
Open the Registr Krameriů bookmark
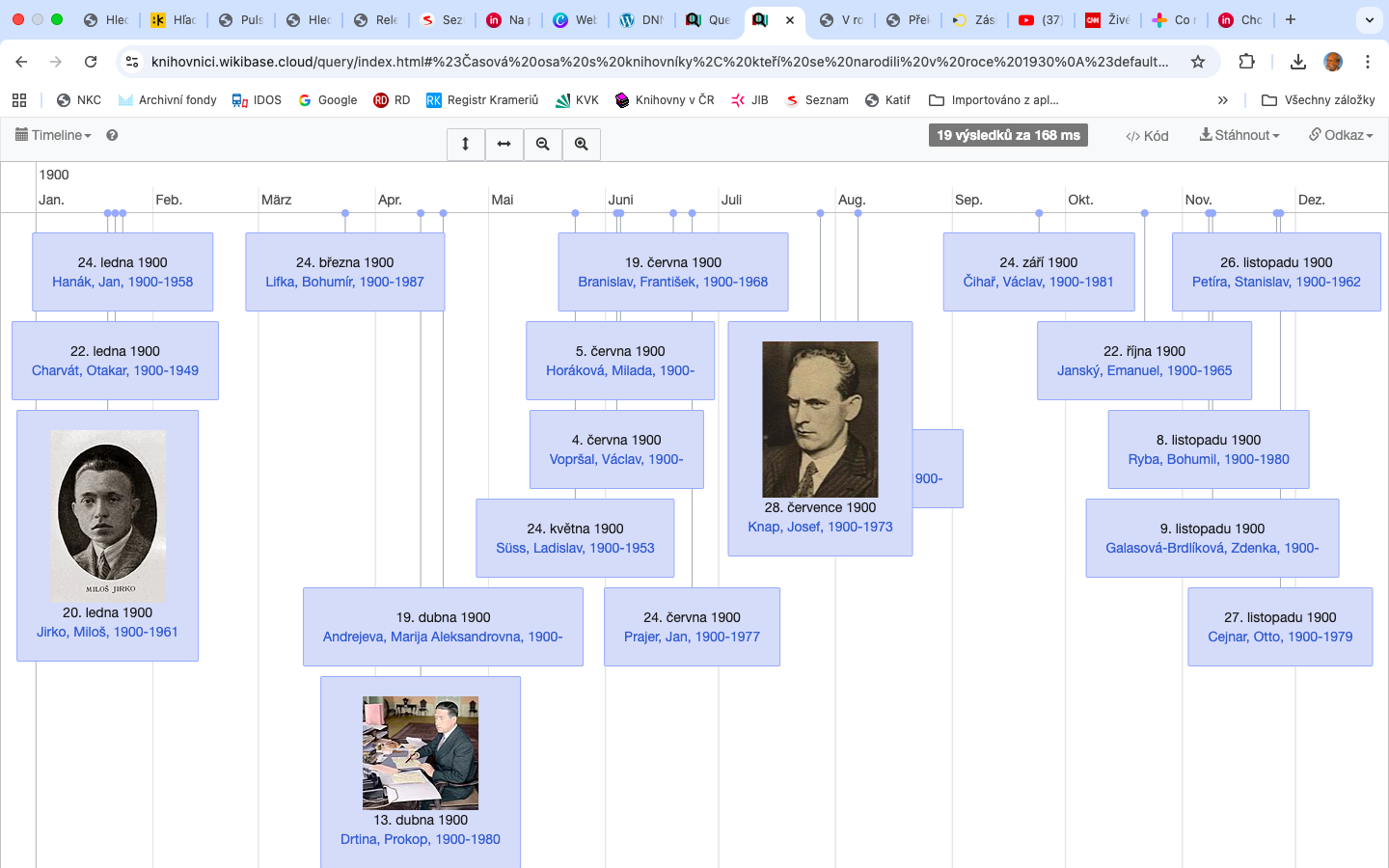pyautogui.click(x=482, y=100)
